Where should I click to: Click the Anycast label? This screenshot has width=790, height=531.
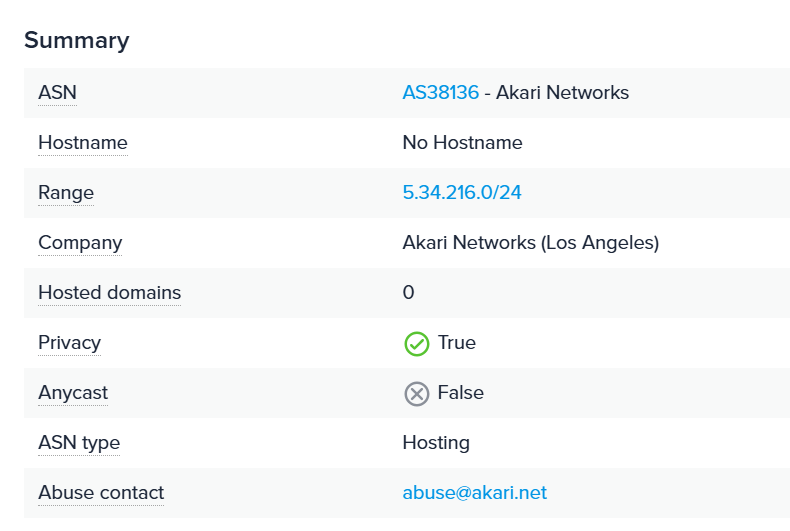click(73, 393)
